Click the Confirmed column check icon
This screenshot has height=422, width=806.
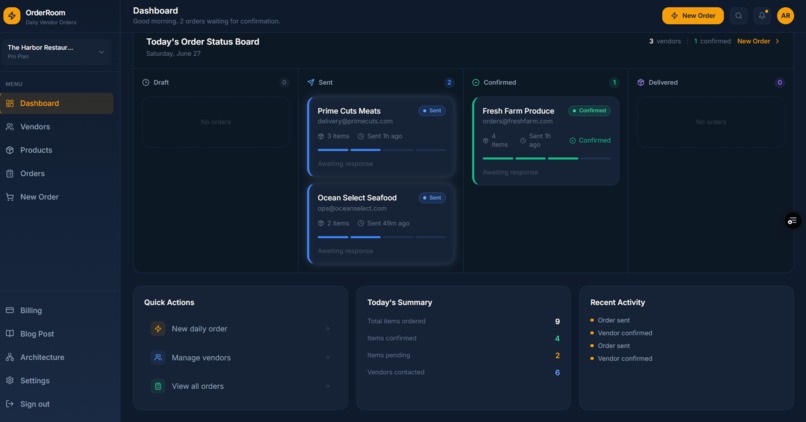pyautogui.click(x=475, y=82)
